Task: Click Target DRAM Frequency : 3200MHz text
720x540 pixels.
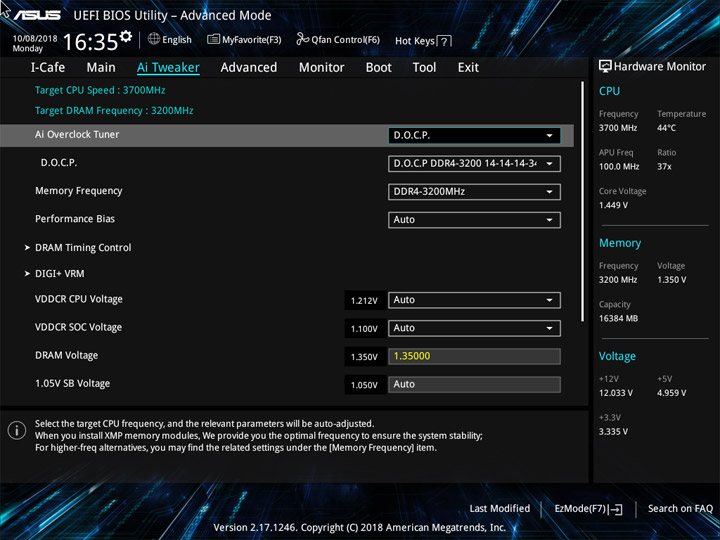Action: point(114,111)
